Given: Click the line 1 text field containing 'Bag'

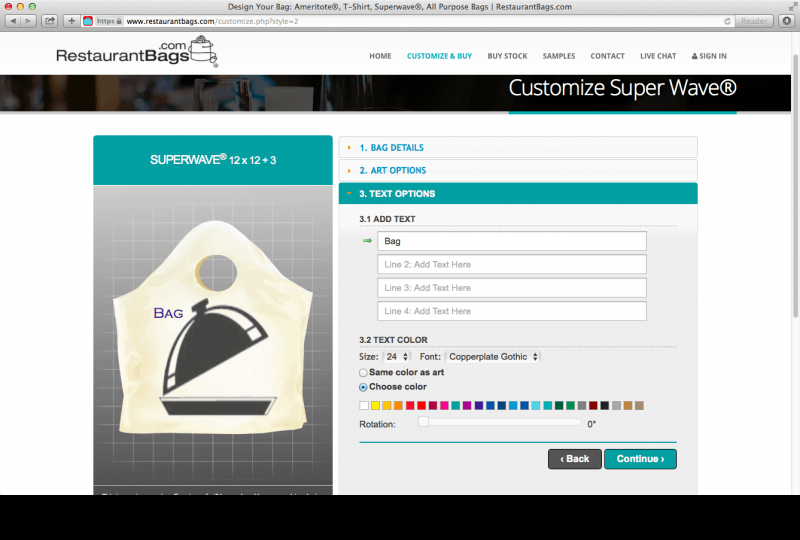Looking at the screenshot, I should point(512,241).
